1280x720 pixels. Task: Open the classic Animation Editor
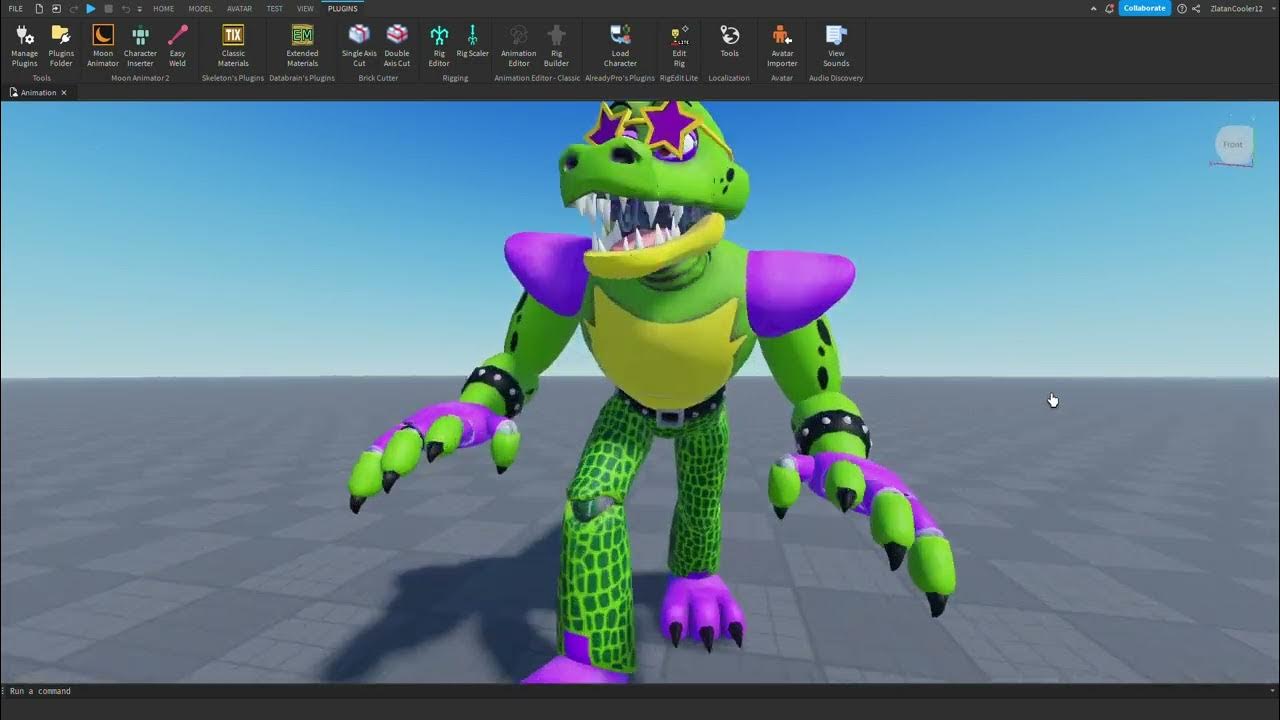(x=518, y=46)
